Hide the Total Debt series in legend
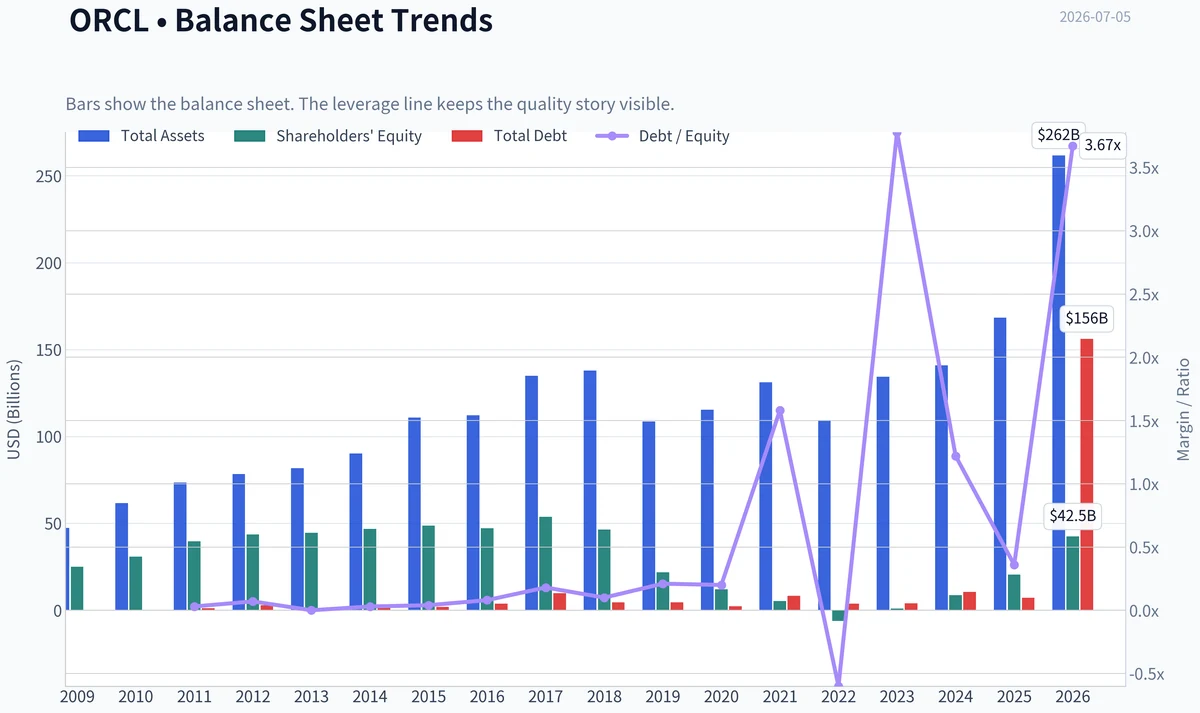Viewport: 1200px width, 713px height. pyautogui.click(x=509, y=136)
